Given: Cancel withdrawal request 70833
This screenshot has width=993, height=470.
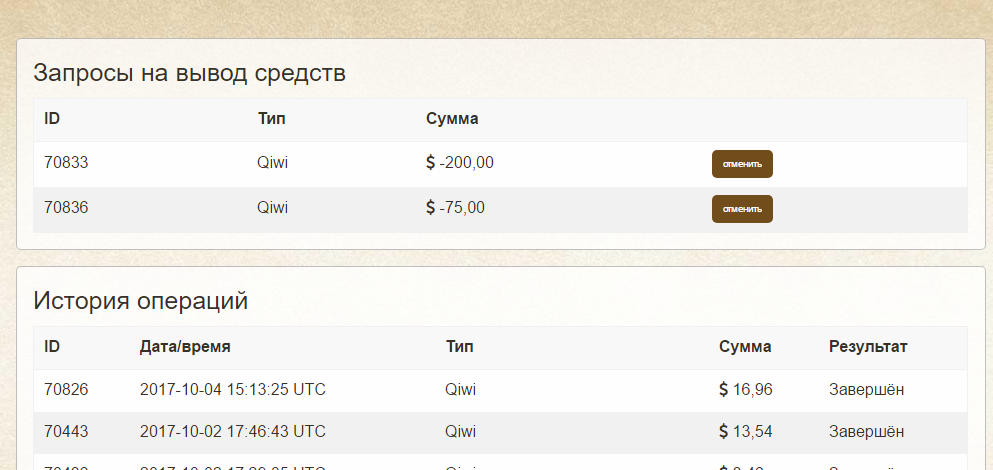Looking at the screenshot, I should click(x=742, y=164).
